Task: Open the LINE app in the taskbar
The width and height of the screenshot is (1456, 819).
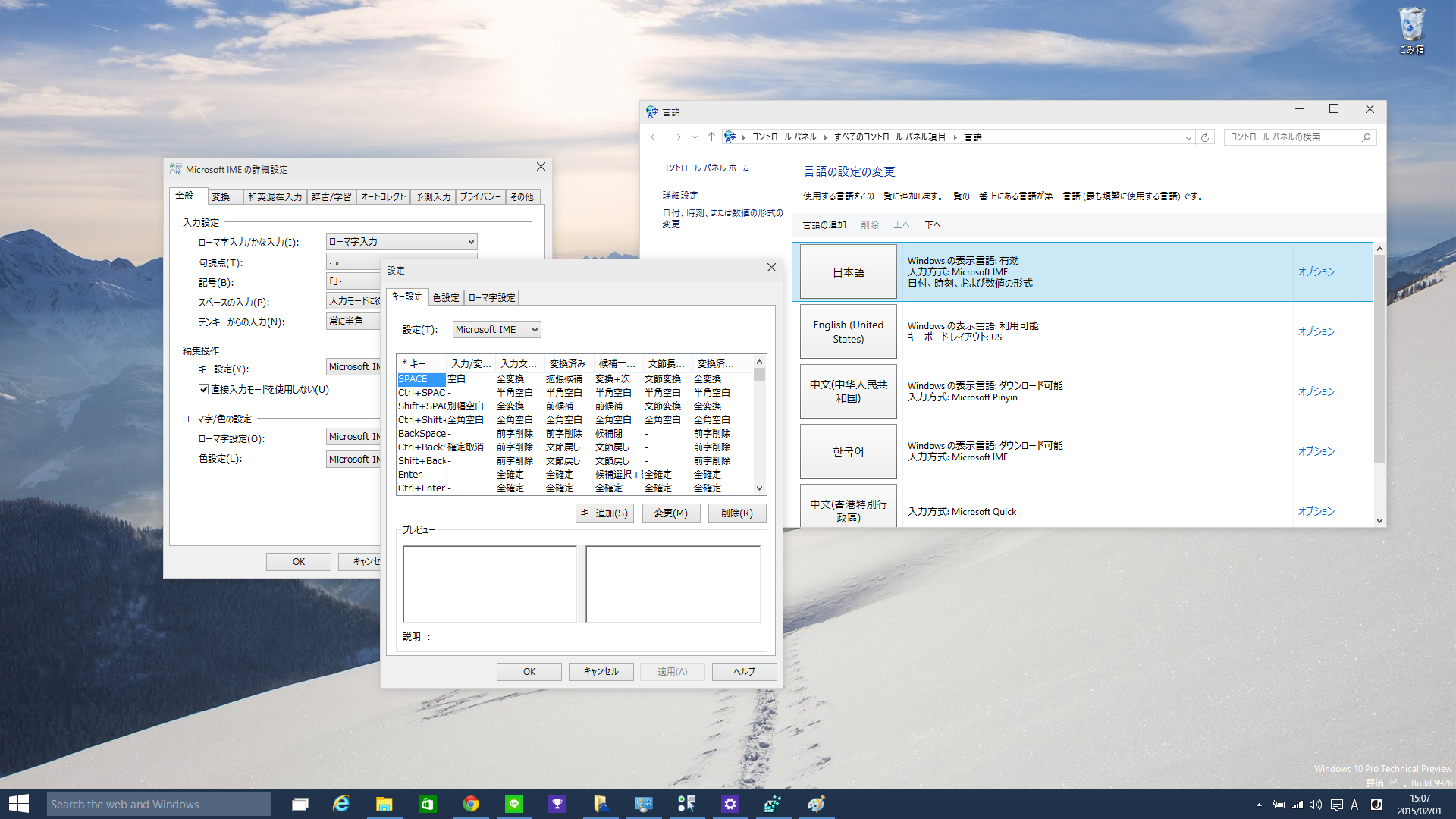Action: (x=514, y=804)
